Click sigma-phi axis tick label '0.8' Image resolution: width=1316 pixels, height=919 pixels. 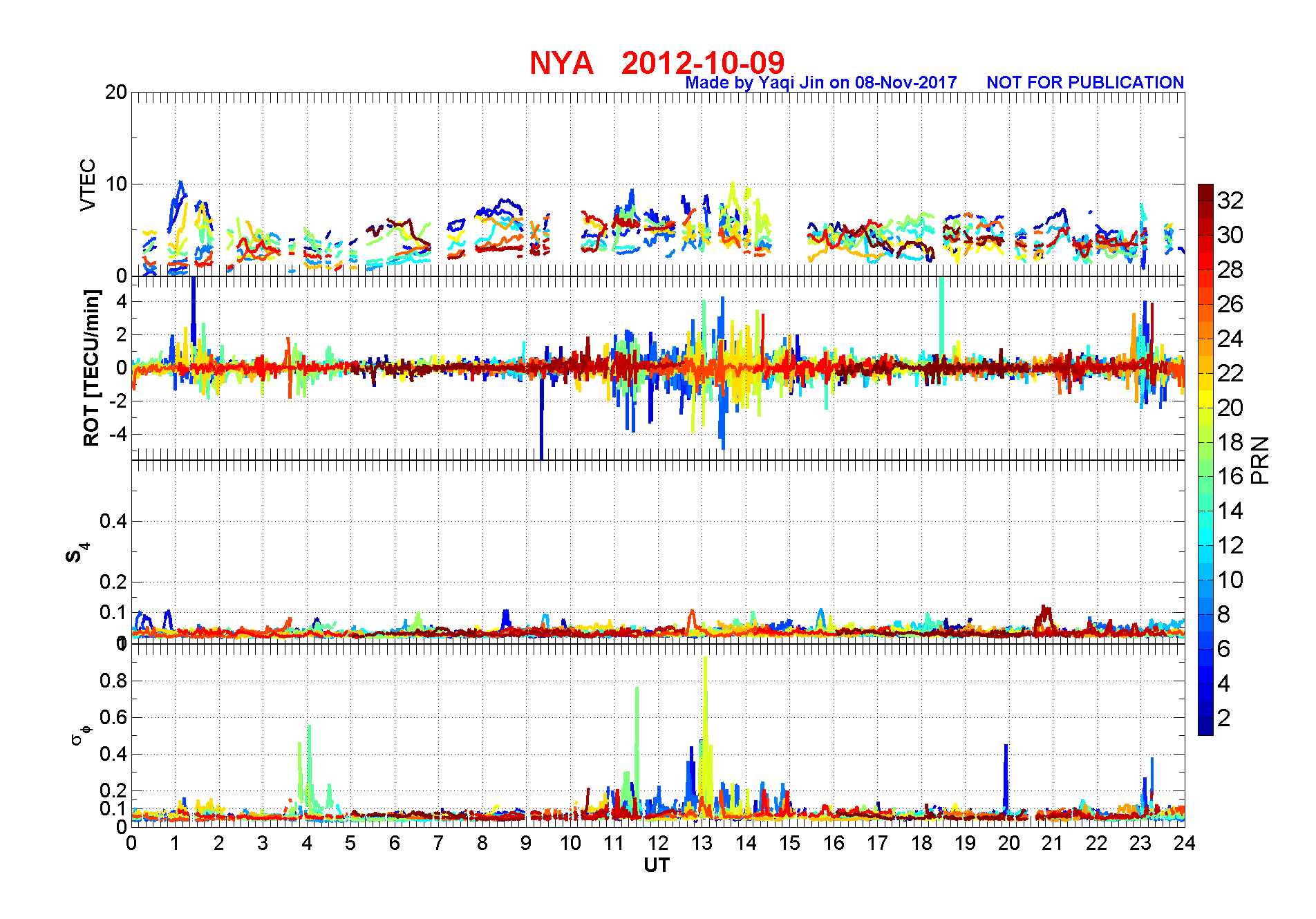tap(113, 681)
